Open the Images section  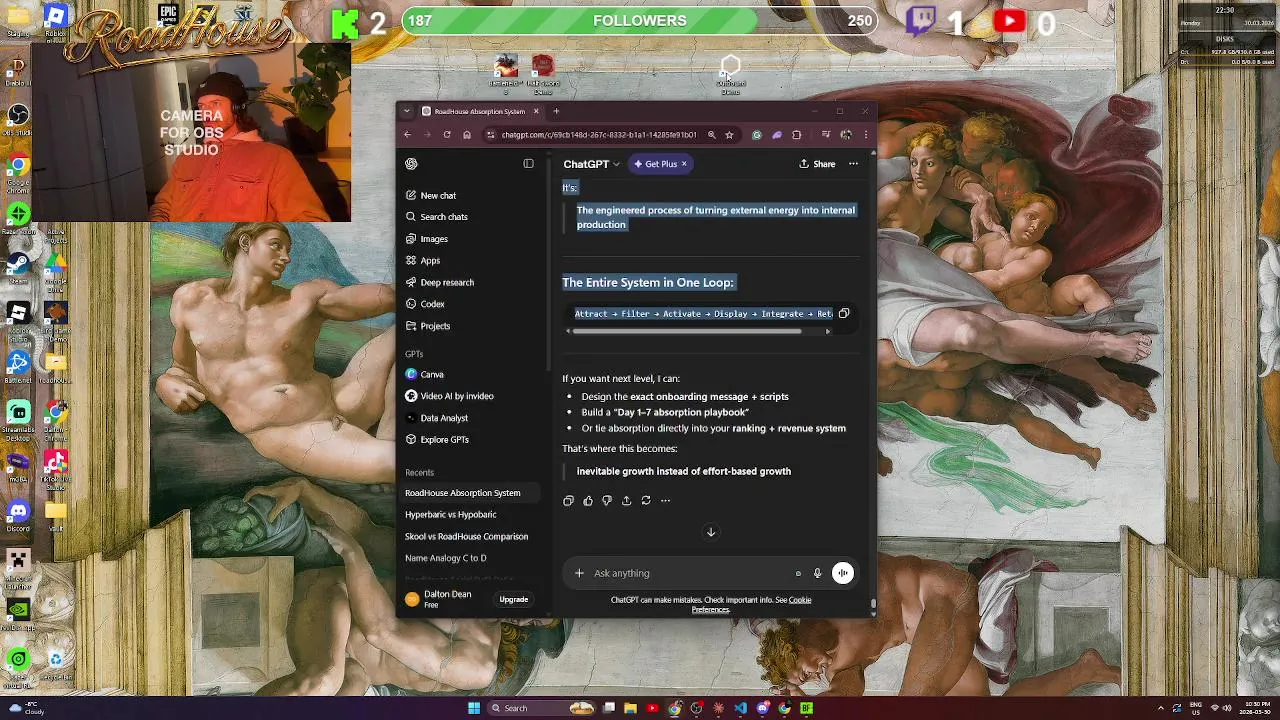point(426,239)
